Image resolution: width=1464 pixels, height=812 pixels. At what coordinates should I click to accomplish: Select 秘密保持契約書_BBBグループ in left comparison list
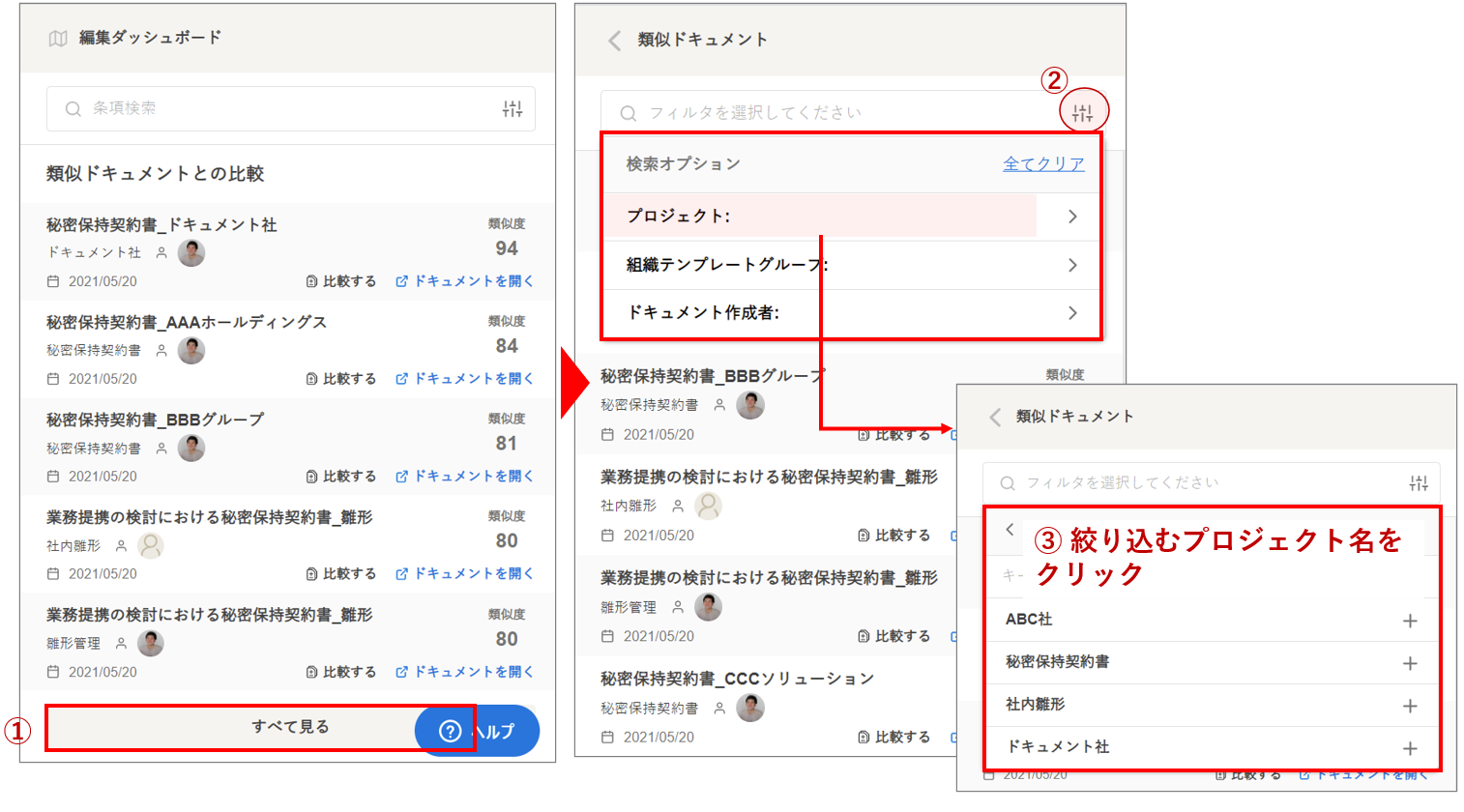[155, 420]
